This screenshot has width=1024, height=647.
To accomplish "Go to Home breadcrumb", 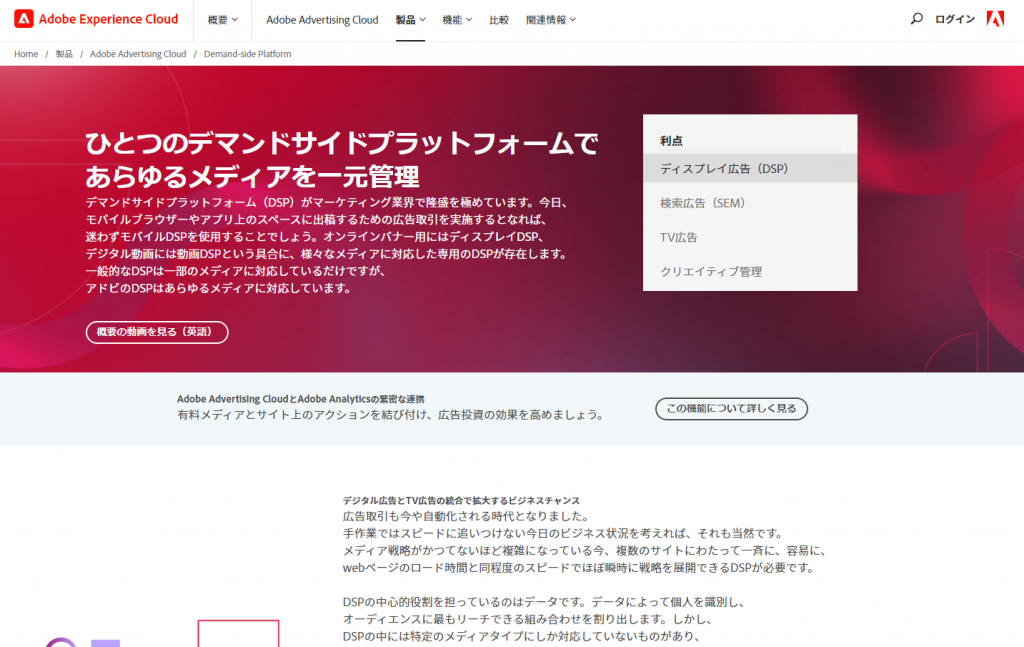I will (26, 54).
